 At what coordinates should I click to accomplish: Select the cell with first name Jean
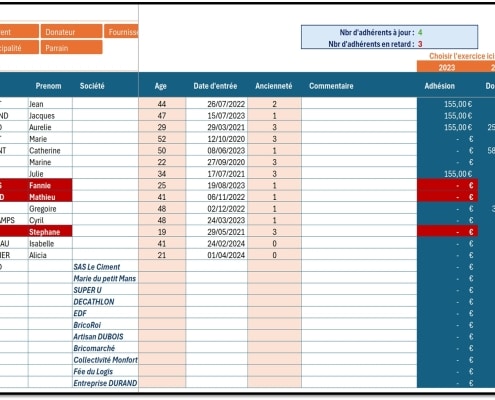(50, 104)
